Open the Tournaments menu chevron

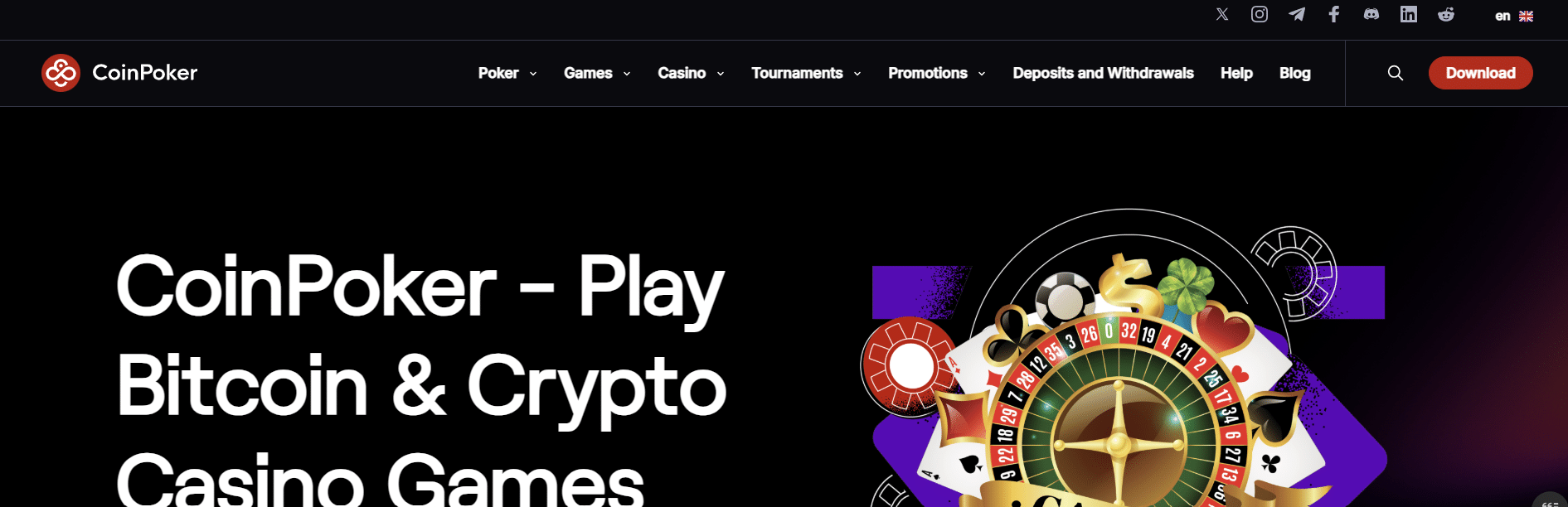pos(857,74)
